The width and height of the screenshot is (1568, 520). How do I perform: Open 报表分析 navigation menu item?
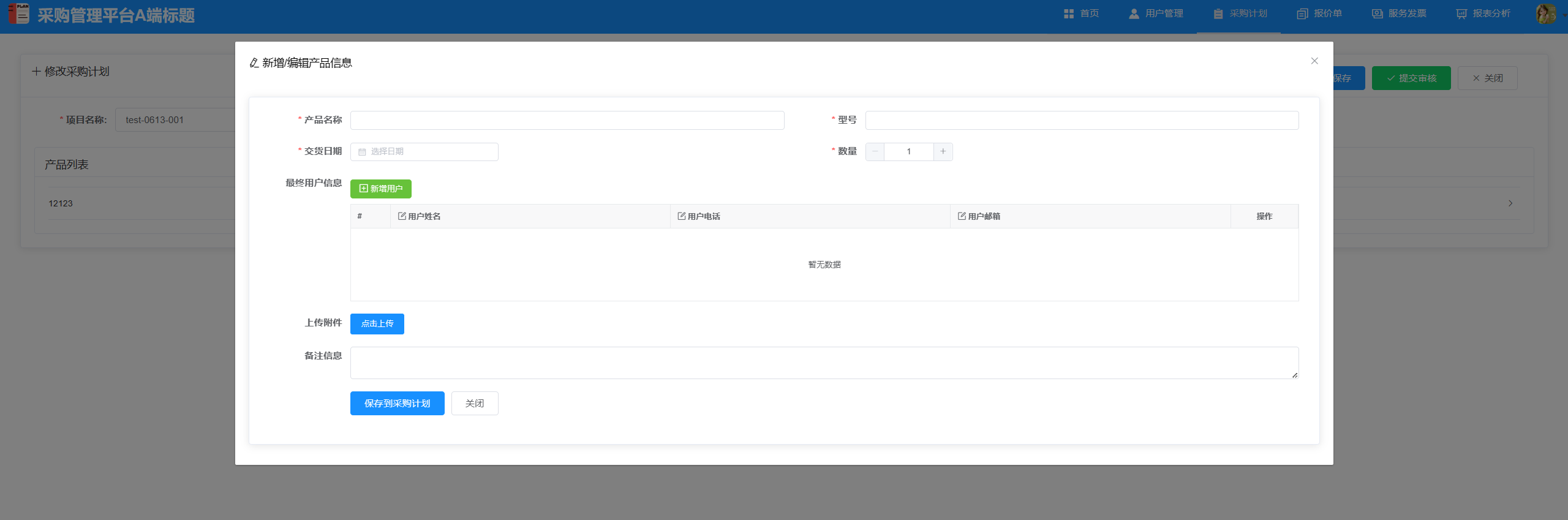coord(1483,13)
